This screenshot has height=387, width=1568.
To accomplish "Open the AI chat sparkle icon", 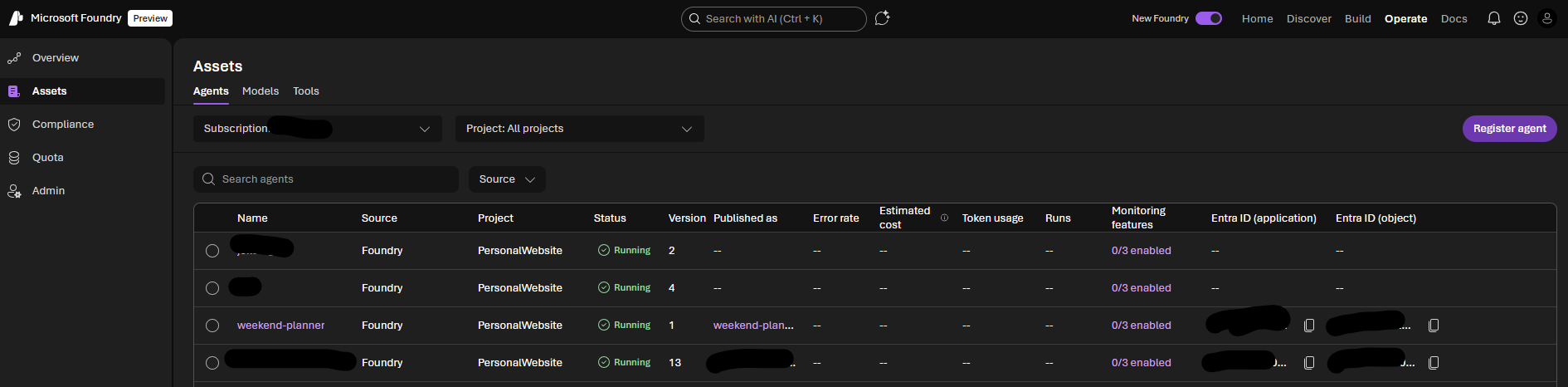I will (882, 18).
